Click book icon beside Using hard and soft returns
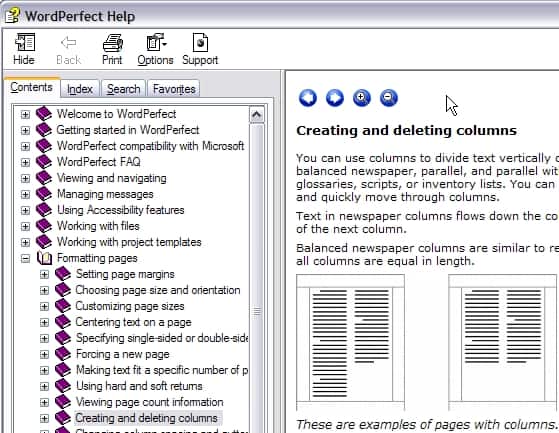This screenshot has width=559, height=433. click(63, 386)
